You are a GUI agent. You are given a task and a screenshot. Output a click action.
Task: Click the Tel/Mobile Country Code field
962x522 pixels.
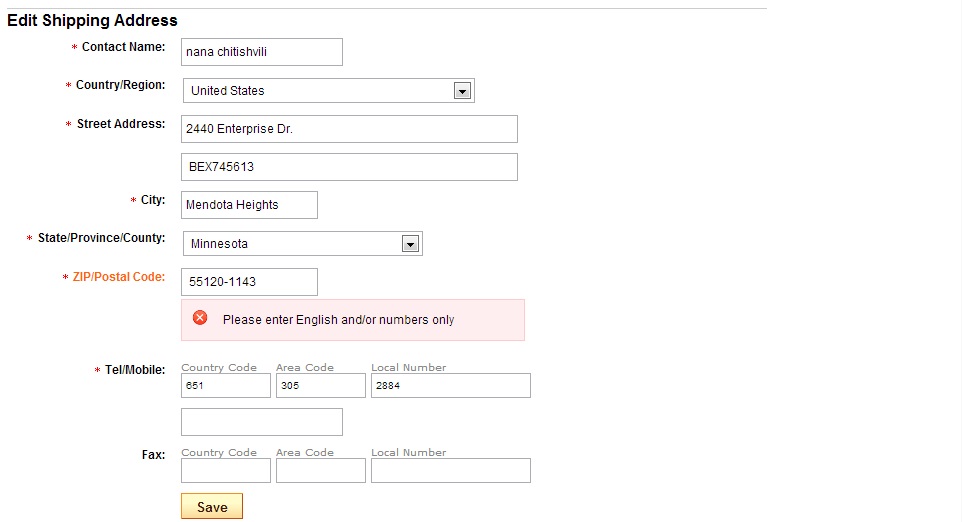click(x=225, y=386)
